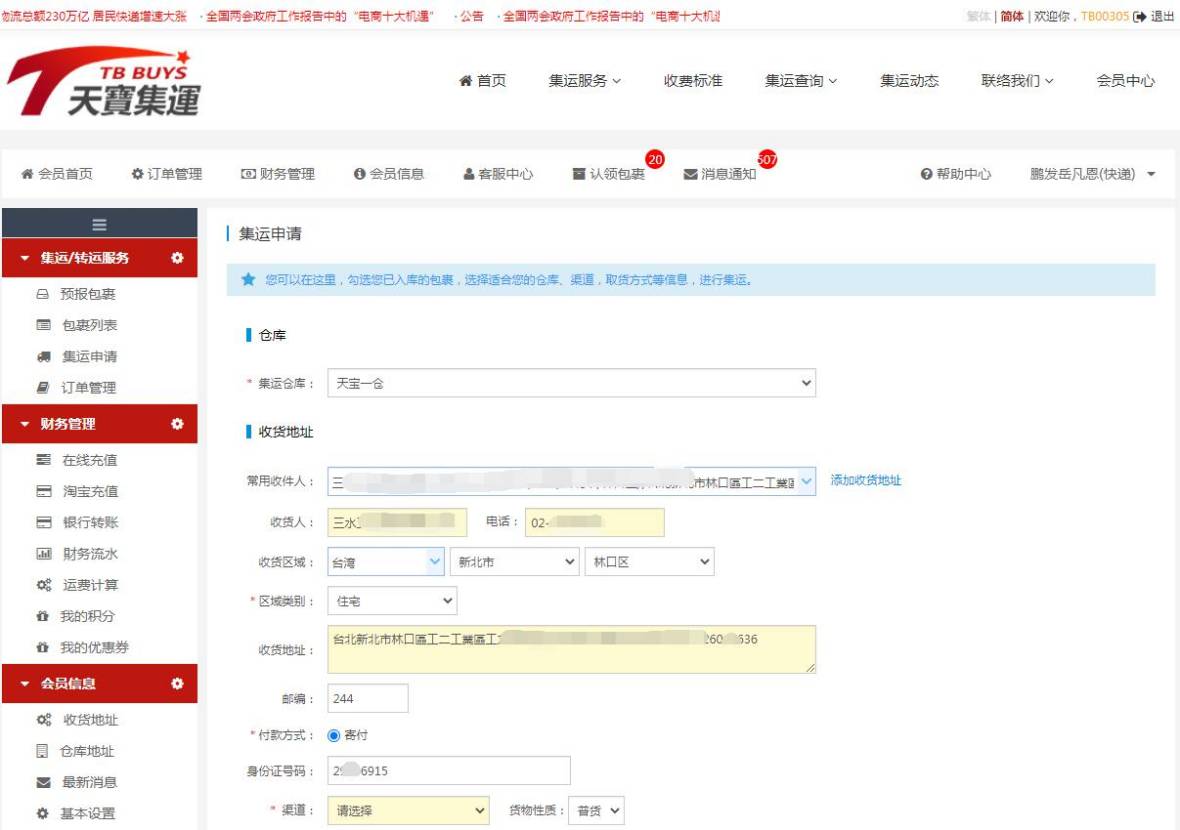Click the hamburger menu icon atop the sidebar

[x=99, y=224]
